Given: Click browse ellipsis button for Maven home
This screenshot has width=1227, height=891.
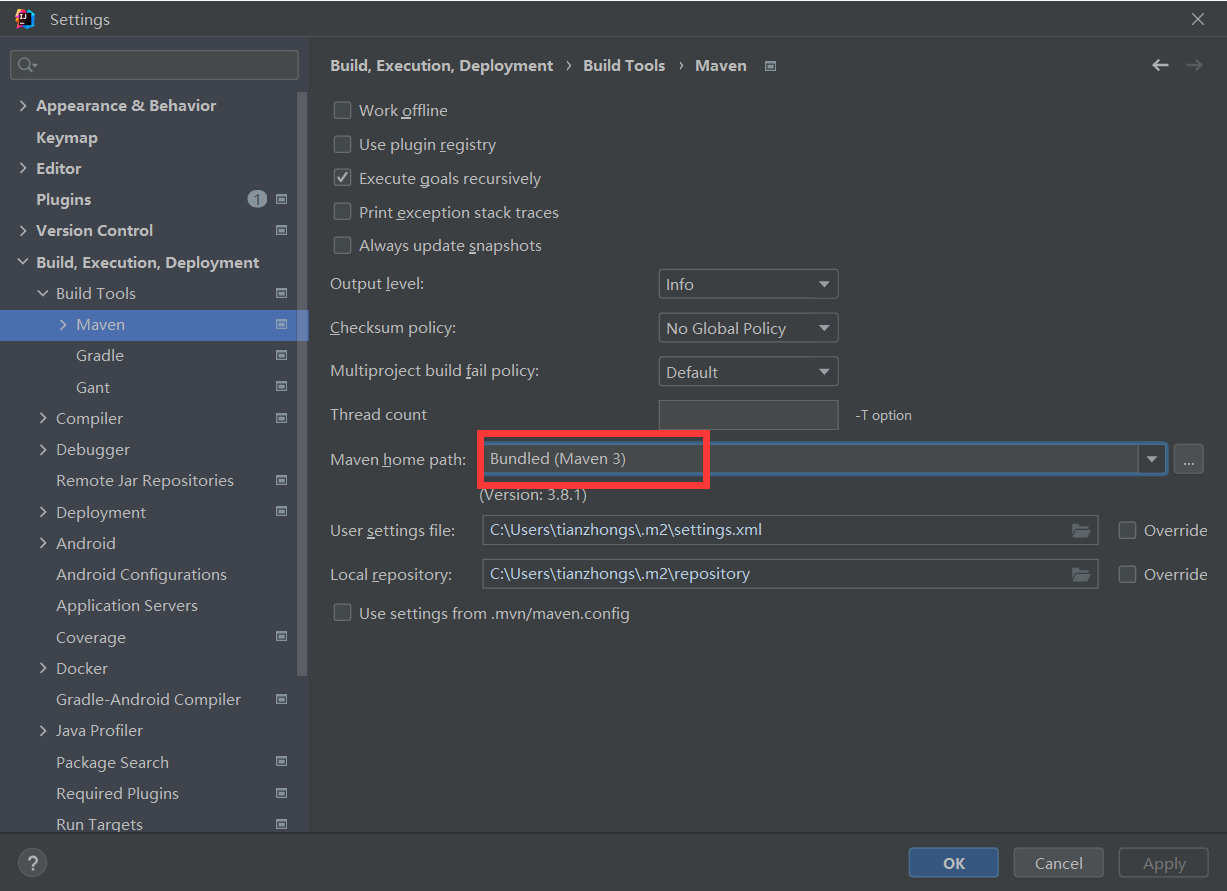Looking at the screenshot, I should 1188,459.
